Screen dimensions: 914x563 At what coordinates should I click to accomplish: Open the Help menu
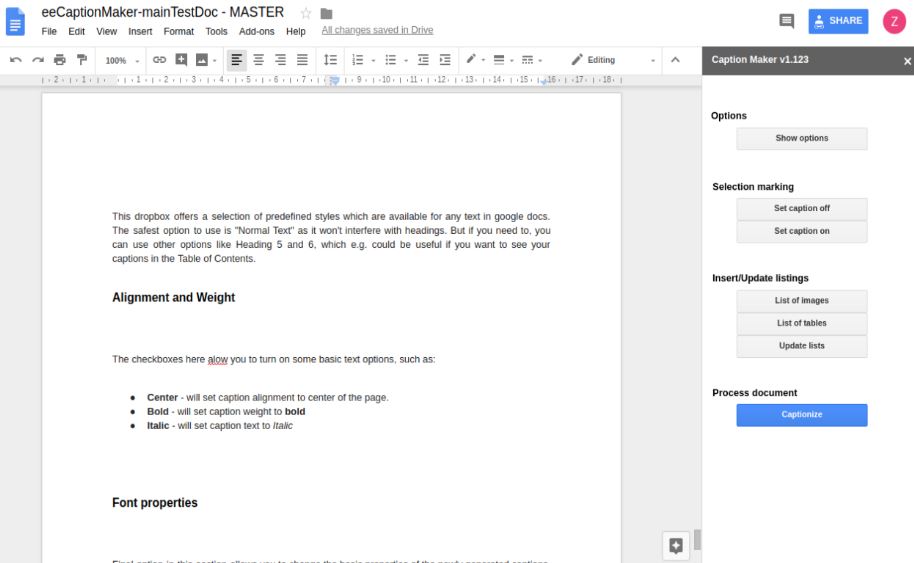296,31
